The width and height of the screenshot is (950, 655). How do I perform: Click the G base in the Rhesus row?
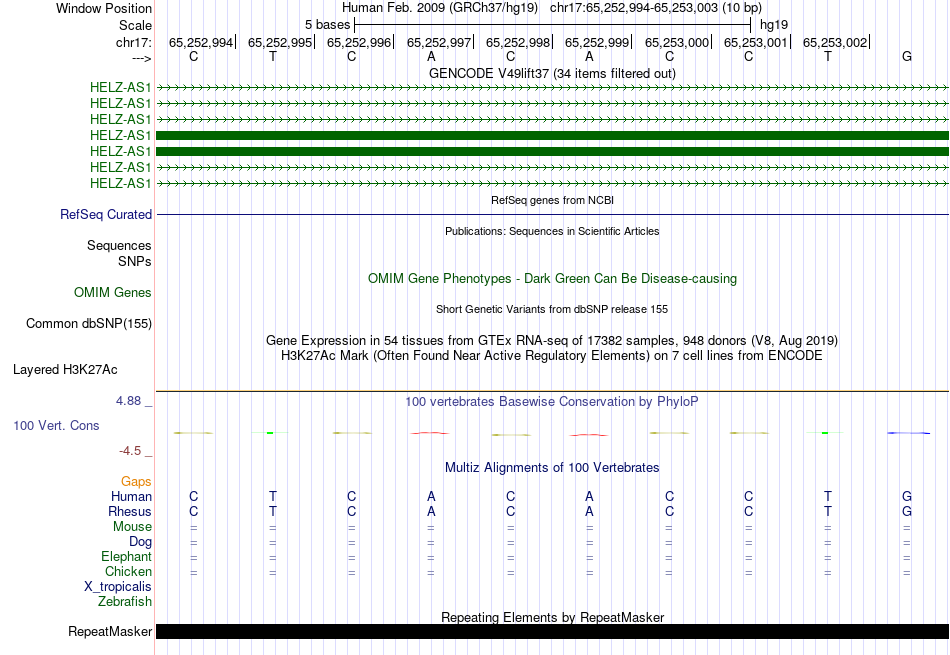[x=906, y=511]
